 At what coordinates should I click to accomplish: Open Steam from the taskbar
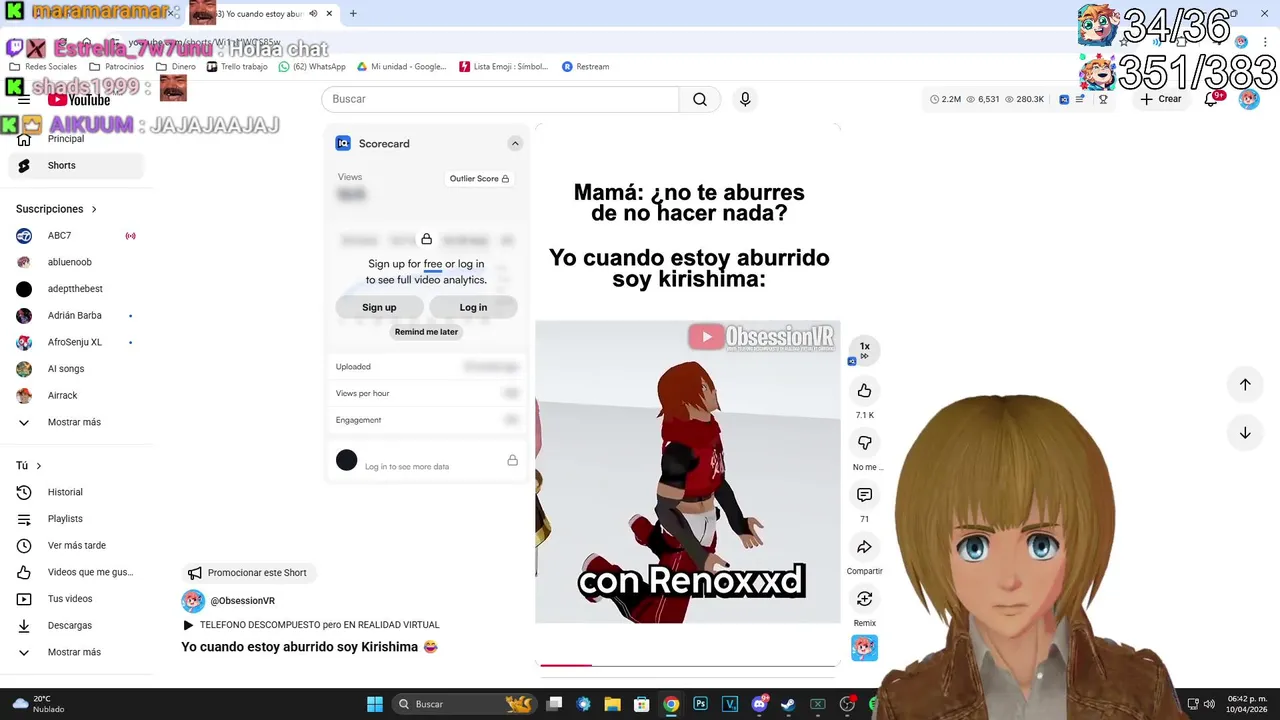[x=788, y=704]
